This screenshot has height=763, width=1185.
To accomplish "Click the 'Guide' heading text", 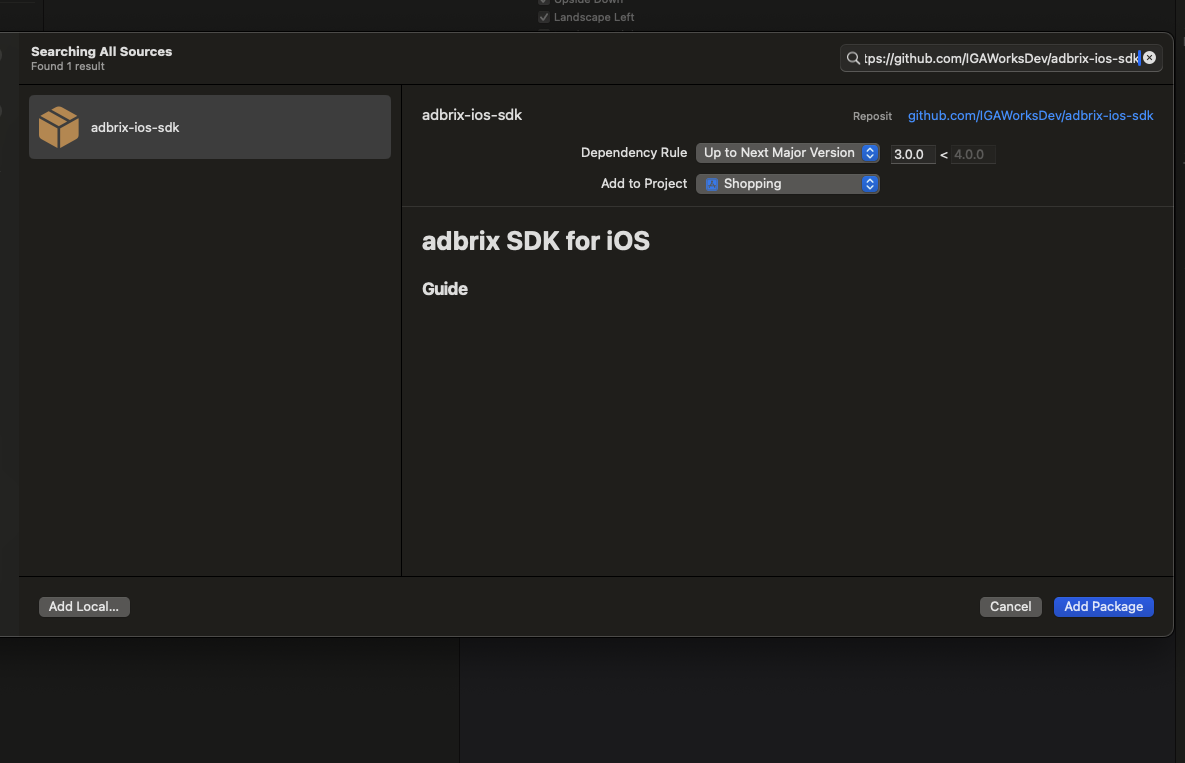I will point(444,289).
